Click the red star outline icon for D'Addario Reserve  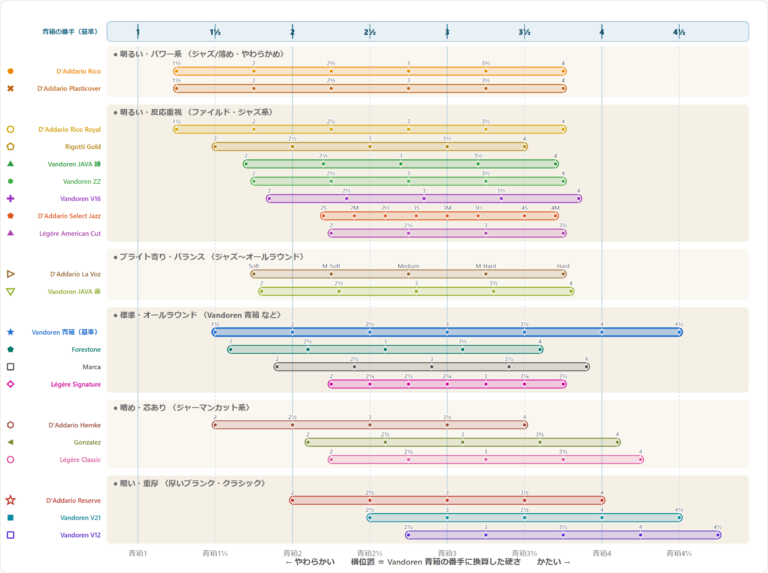click(10, 500)
